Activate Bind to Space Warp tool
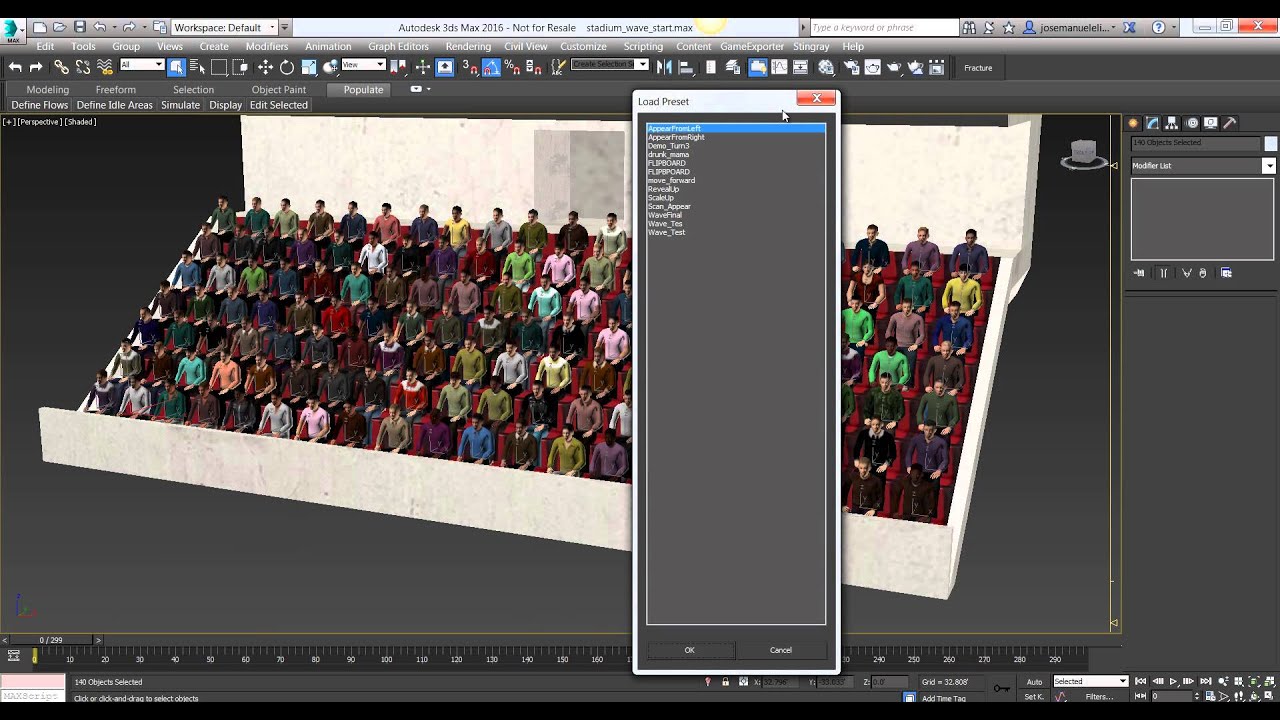 click(x=105, y=67)
